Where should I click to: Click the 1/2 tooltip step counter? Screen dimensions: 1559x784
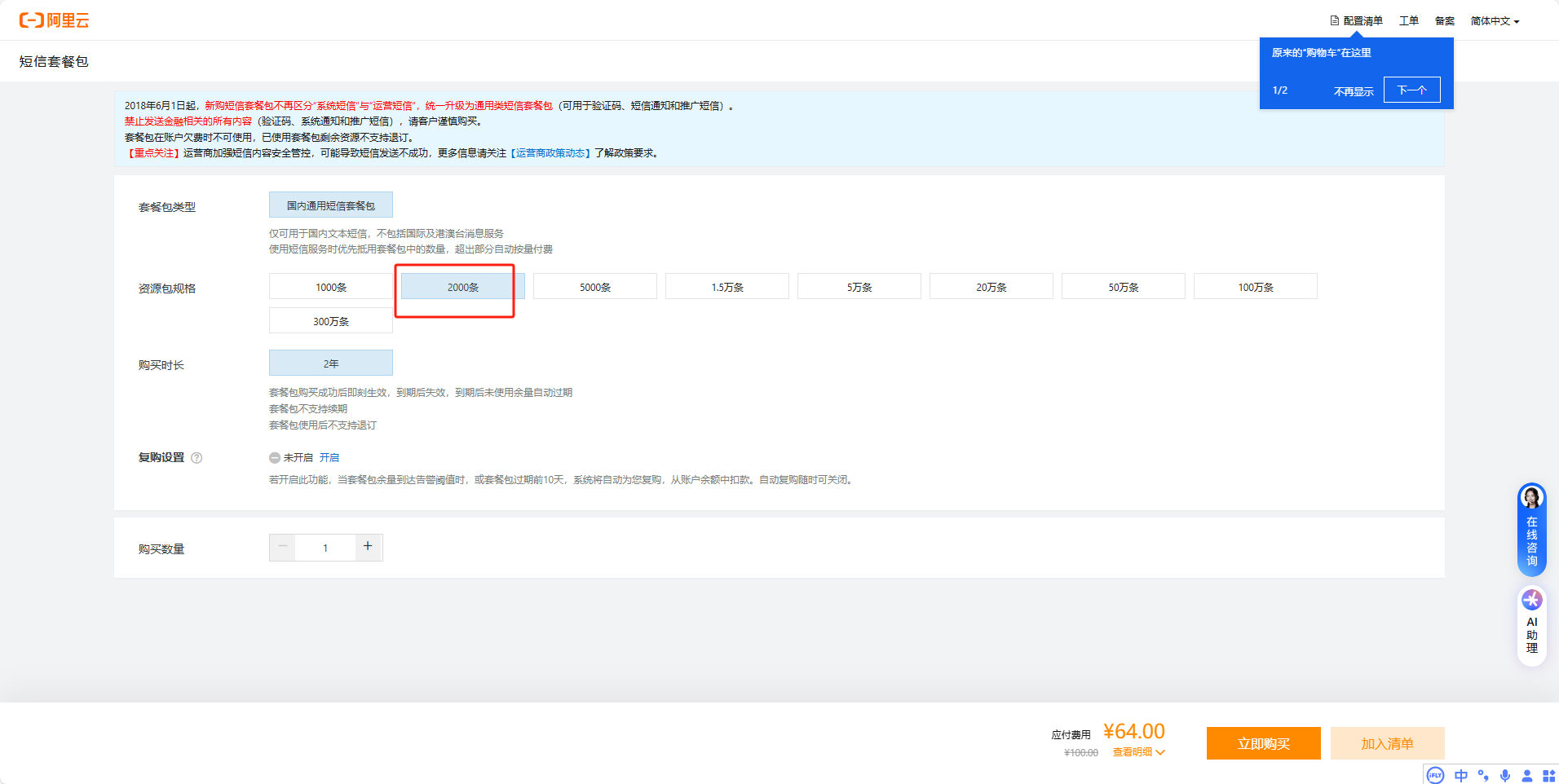coord(1280,90)
